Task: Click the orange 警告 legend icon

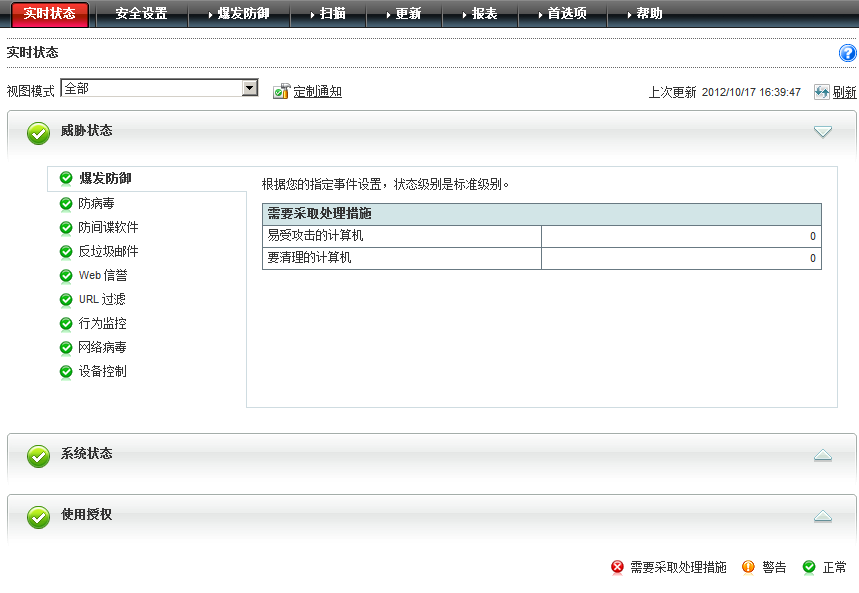Action: (x=748, y=567)
